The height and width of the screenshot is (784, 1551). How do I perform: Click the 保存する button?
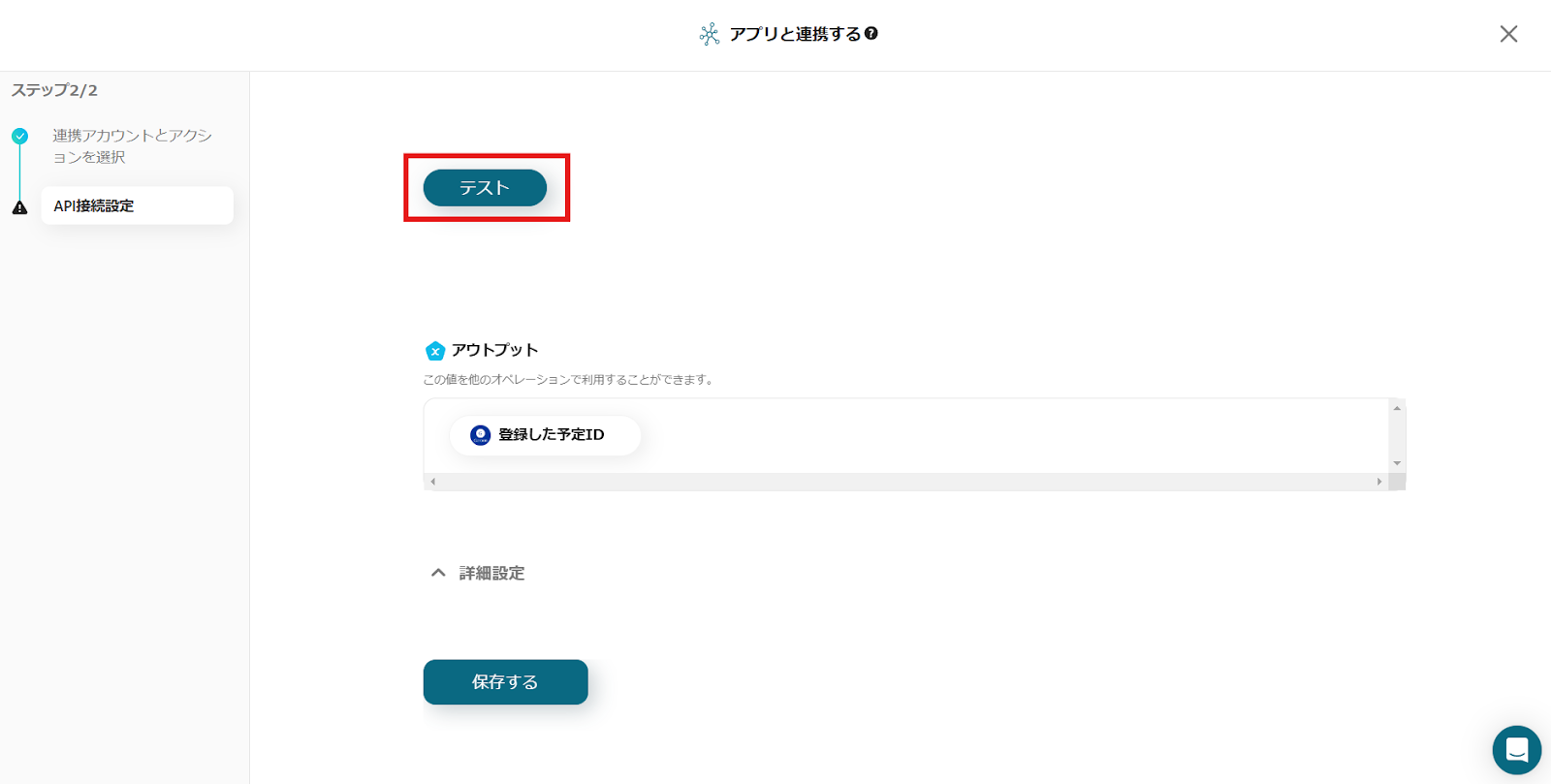click(505, 682)
